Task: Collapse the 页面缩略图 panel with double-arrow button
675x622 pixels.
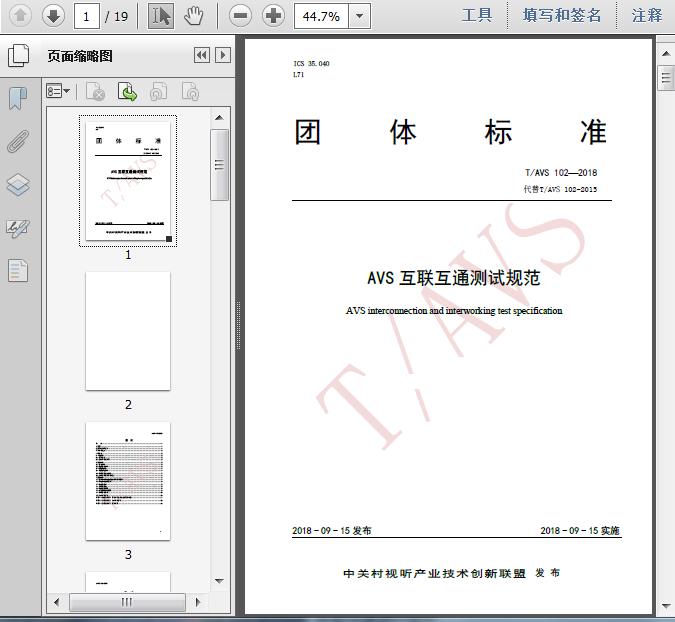Action: tap(201, 56)
